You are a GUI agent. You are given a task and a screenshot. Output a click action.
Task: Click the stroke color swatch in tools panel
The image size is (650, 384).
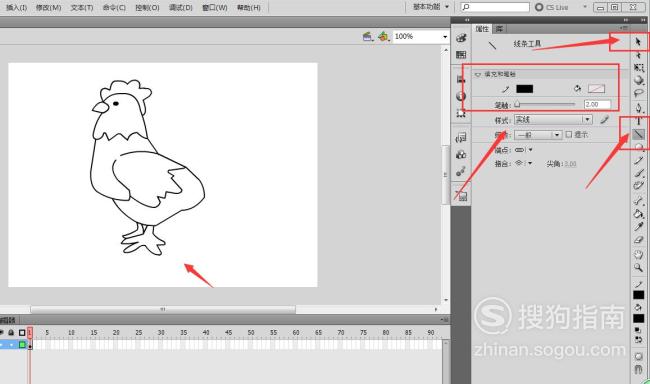click(x=638, y=295)
